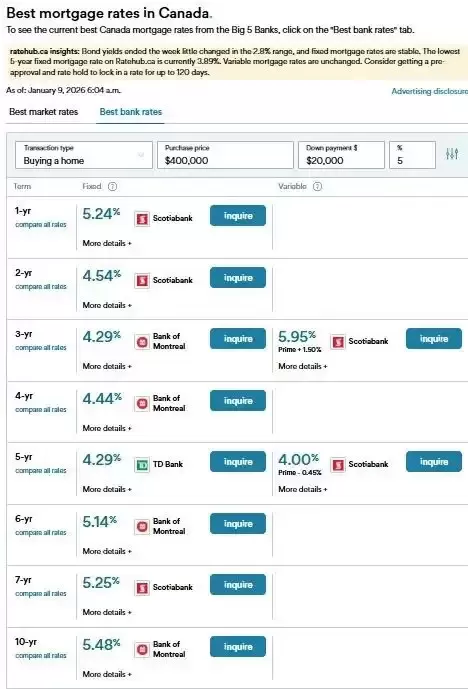Open the filter sliders icon
This screenshot has width=468, height=689.
point(452,154)
